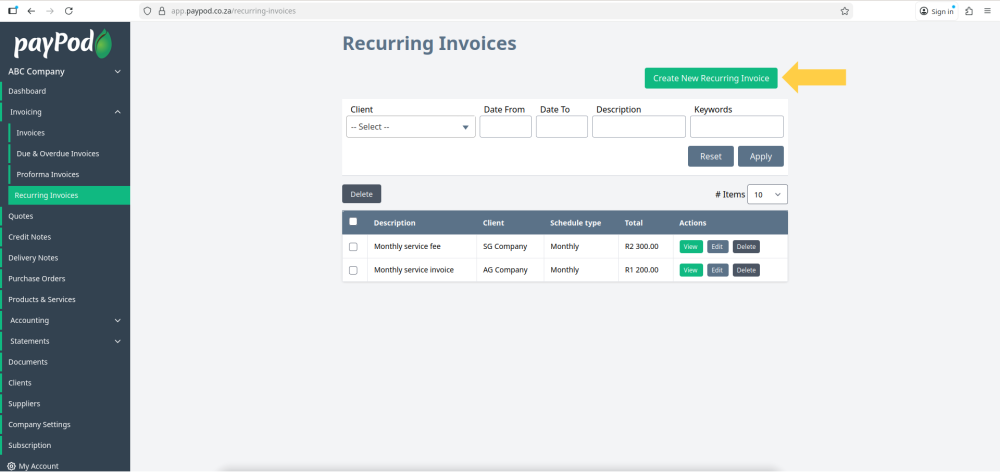1000x474 pixels.
Task: Click the Keywords filter field
Action: [737, 127]
